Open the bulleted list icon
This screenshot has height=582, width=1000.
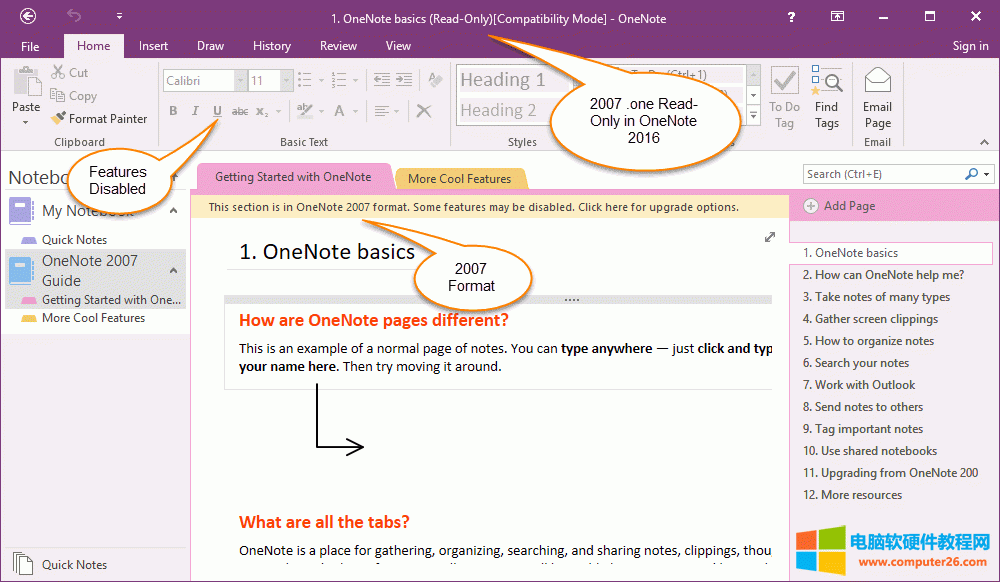point(305,79)
